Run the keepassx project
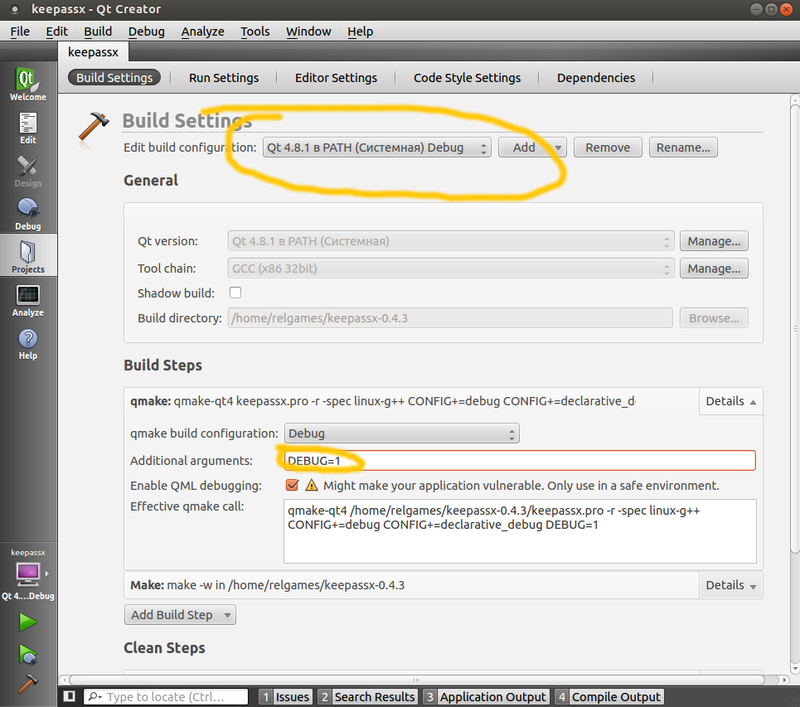 coord(28,622)
